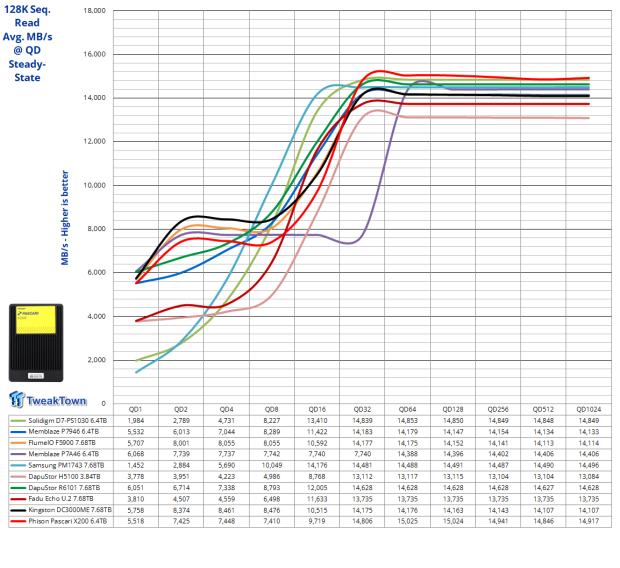The height and width of the screenshot is (568, 620).
Task: Click the QD1 column header
Action: coord(136,409)
